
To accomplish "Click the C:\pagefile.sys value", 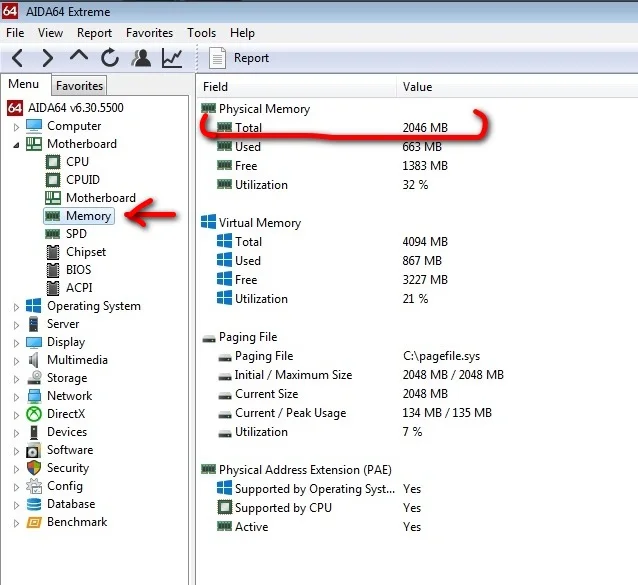I will coord(441,356).
